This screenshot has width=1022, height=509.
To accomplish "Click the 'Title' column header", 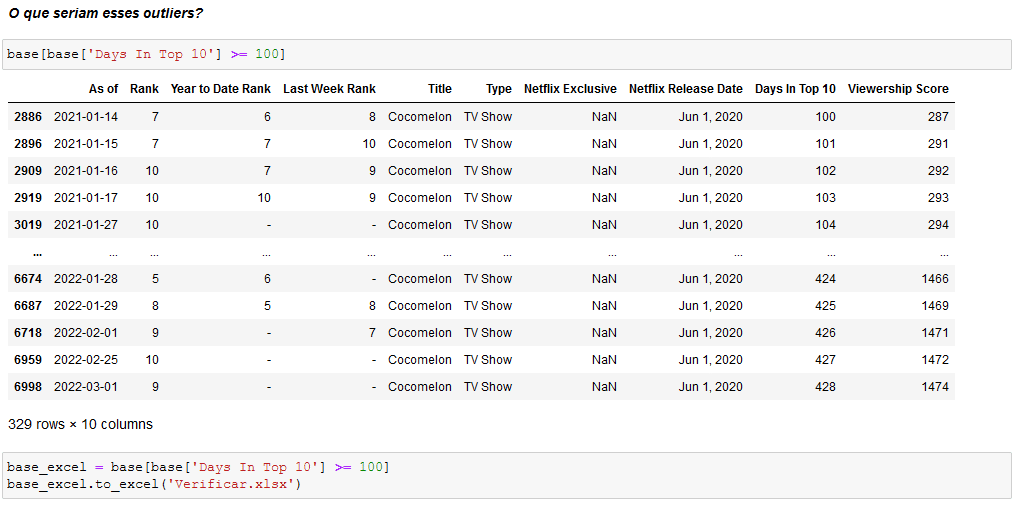I will point(440,89).
